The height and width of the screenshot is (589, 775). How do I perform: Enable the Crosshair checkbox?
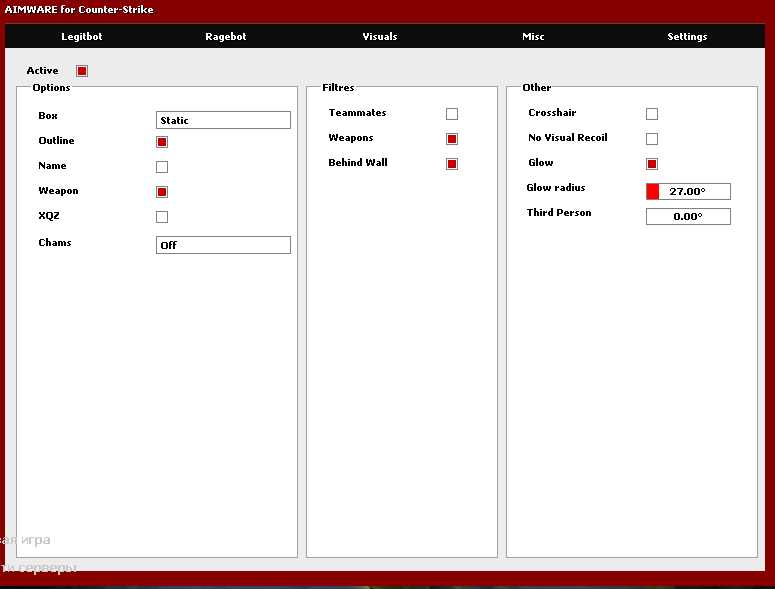(x=652, y=114)
